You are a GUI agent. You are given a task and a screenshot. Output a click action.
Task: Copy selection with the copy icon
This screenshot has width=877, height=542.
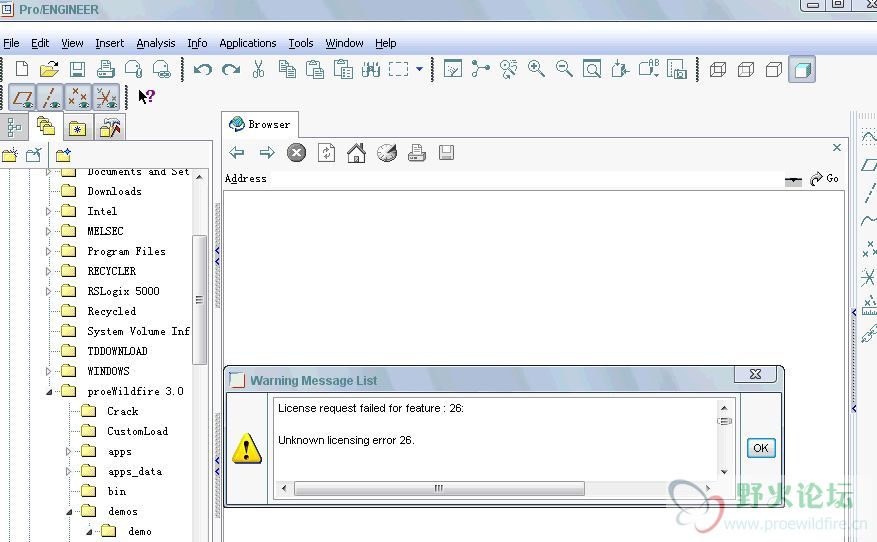pos(287,69)
